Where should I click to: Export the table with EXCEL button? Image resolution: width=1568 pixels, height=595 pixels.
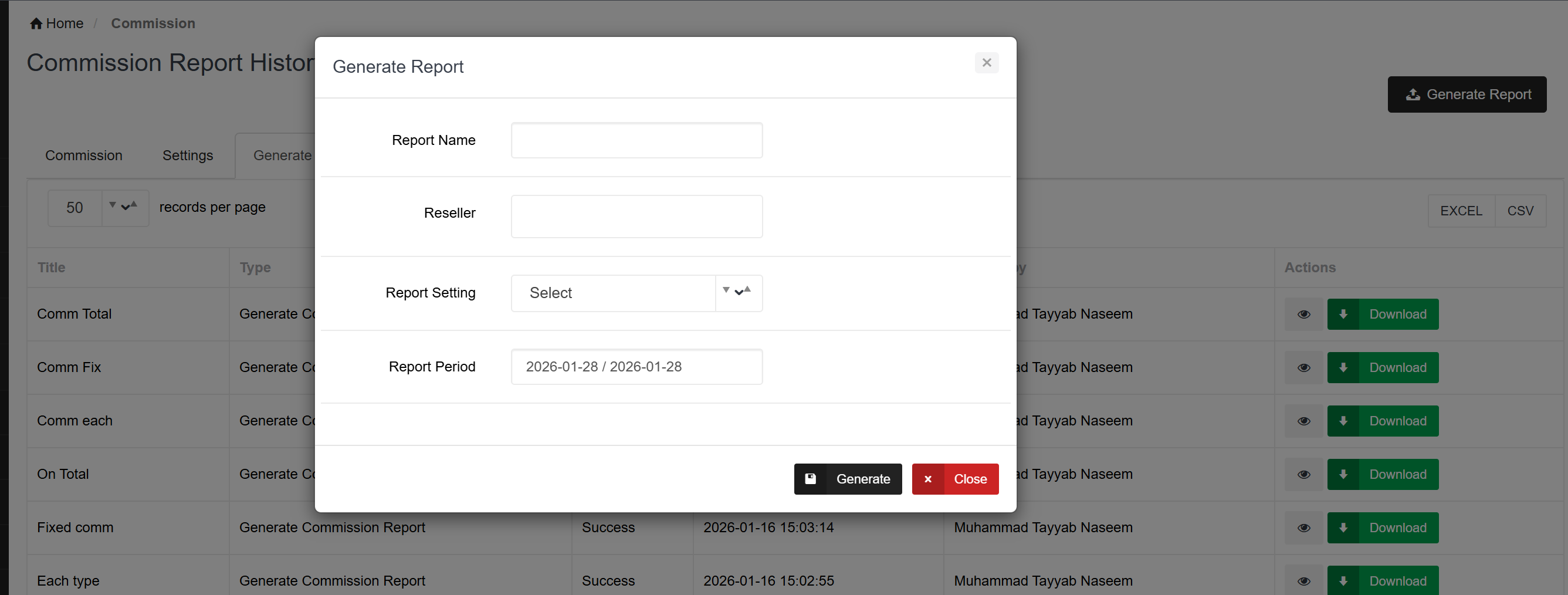pos(1460,211)
